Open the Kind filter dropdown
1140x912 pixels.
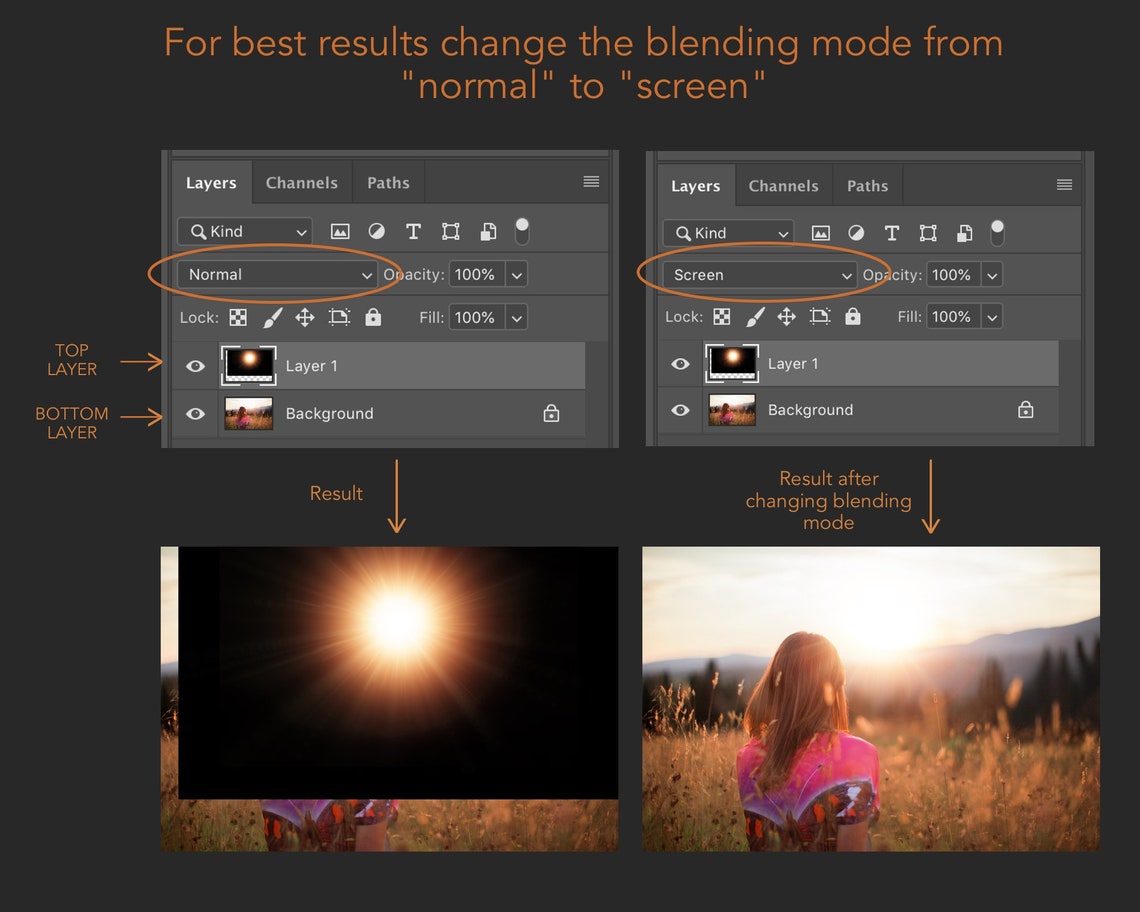pyautogui.click(x=243, y=231)
